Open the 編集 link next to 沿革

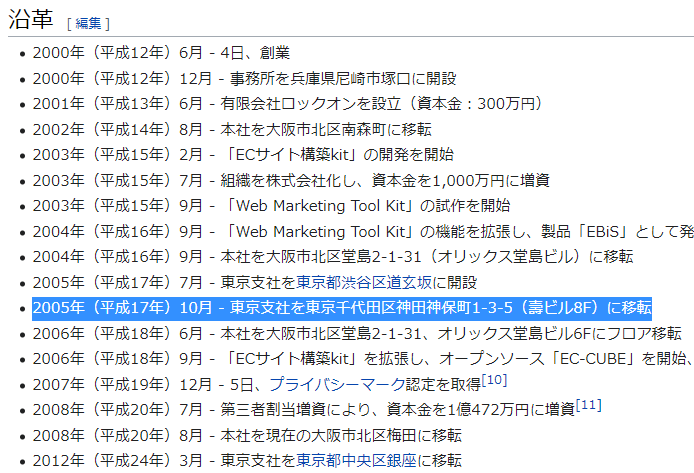(88, 23)
